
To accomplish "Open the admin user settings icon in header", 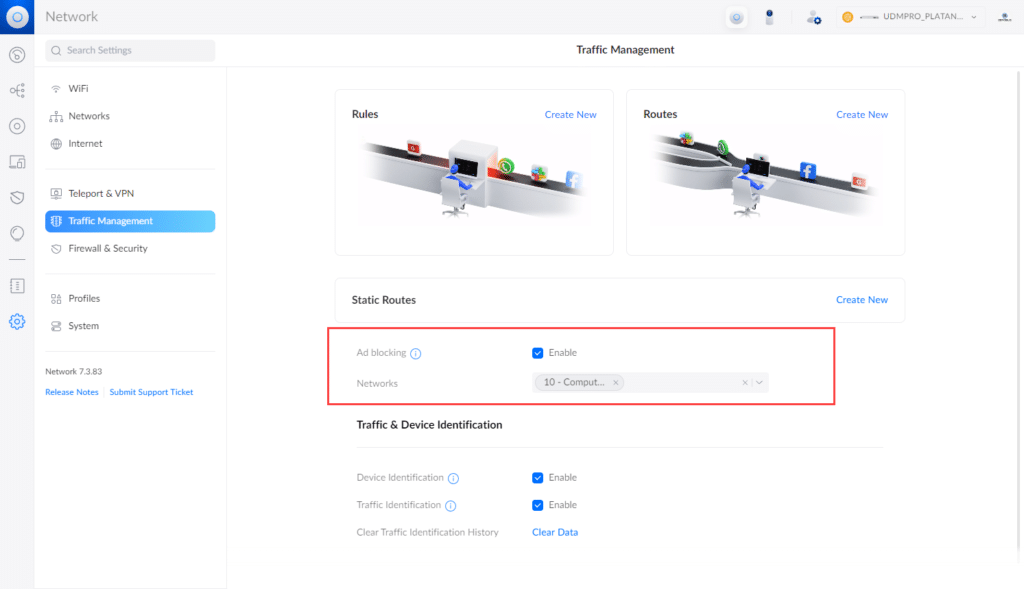I will pyautogui.click(x=814, y=17).
